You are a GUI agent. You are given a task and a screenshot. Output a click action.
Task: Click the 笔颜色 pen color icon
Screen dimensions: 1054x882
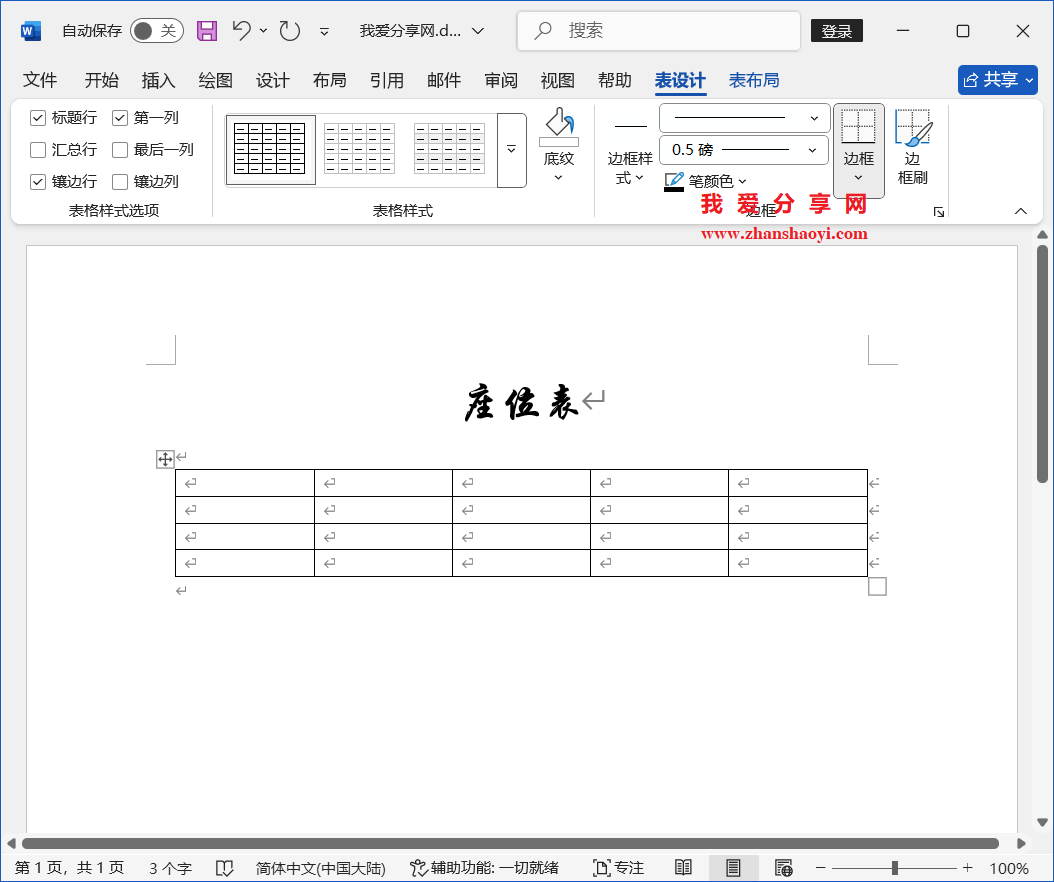tap(674, 182)
